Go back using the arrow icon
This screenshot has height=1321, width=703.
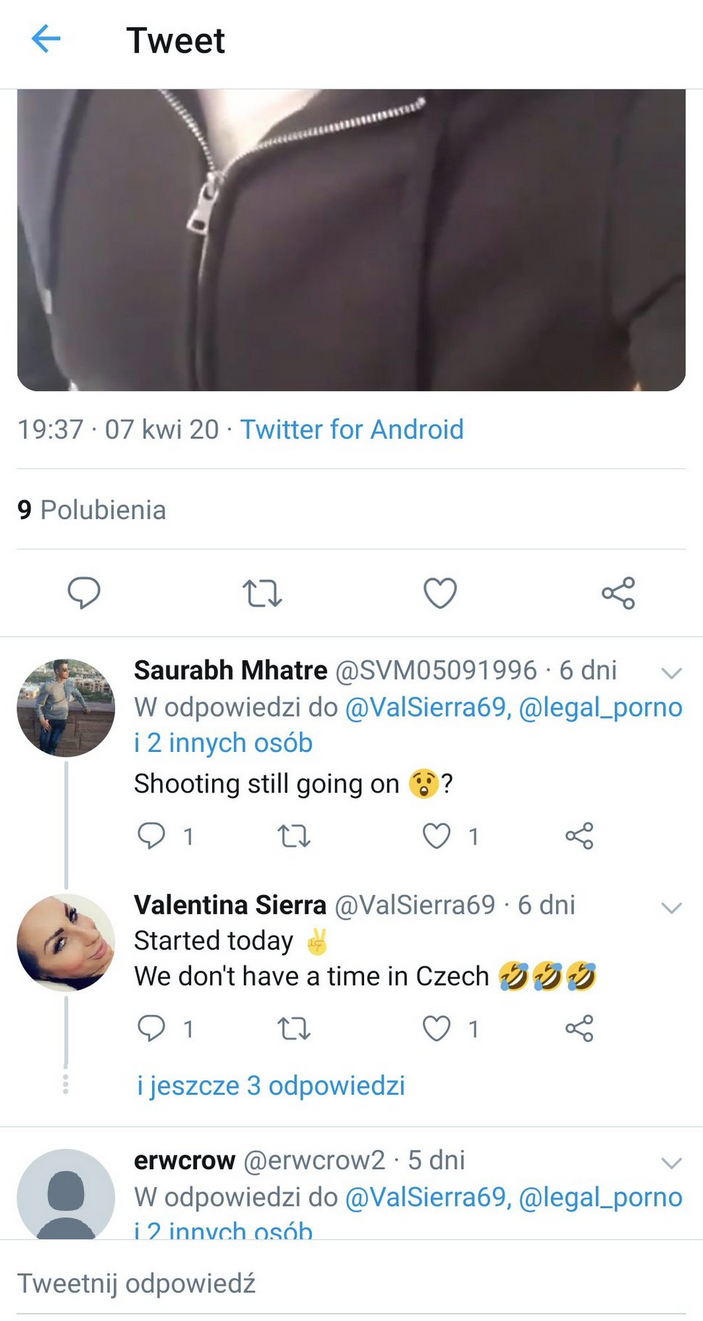[x=46, y=40]
